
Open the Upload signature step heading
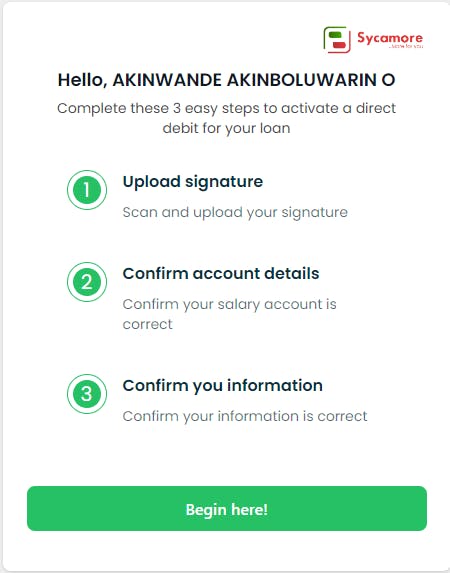click(193, 182)
